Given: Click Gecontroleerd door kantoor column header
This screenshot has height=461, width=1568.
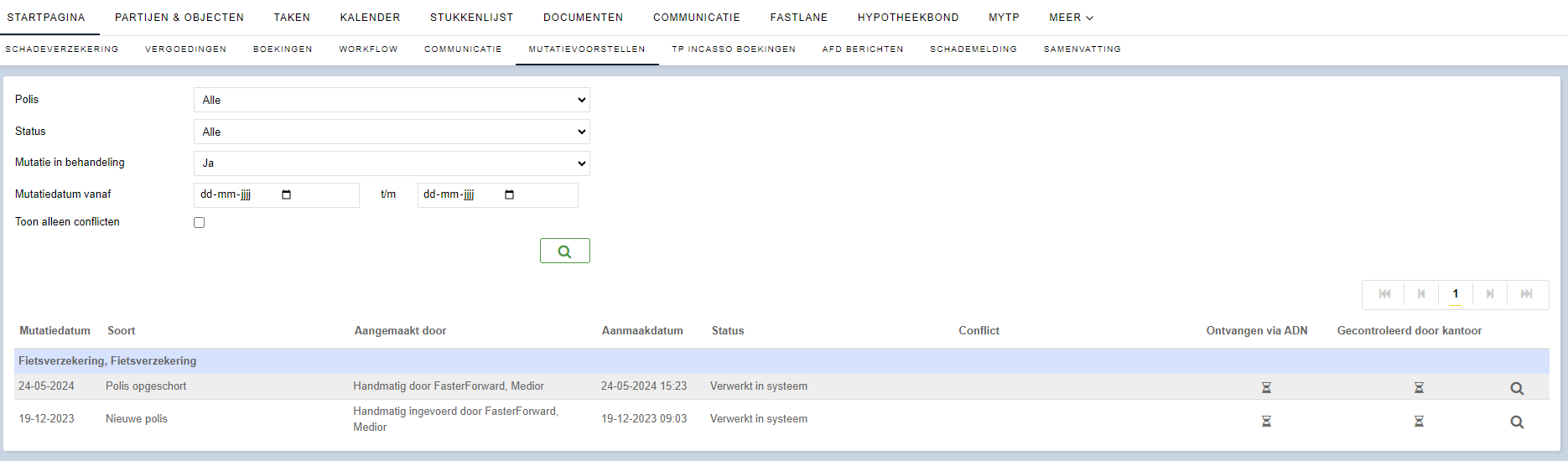Looking at the screenshot, I should tap(1410, 331).
